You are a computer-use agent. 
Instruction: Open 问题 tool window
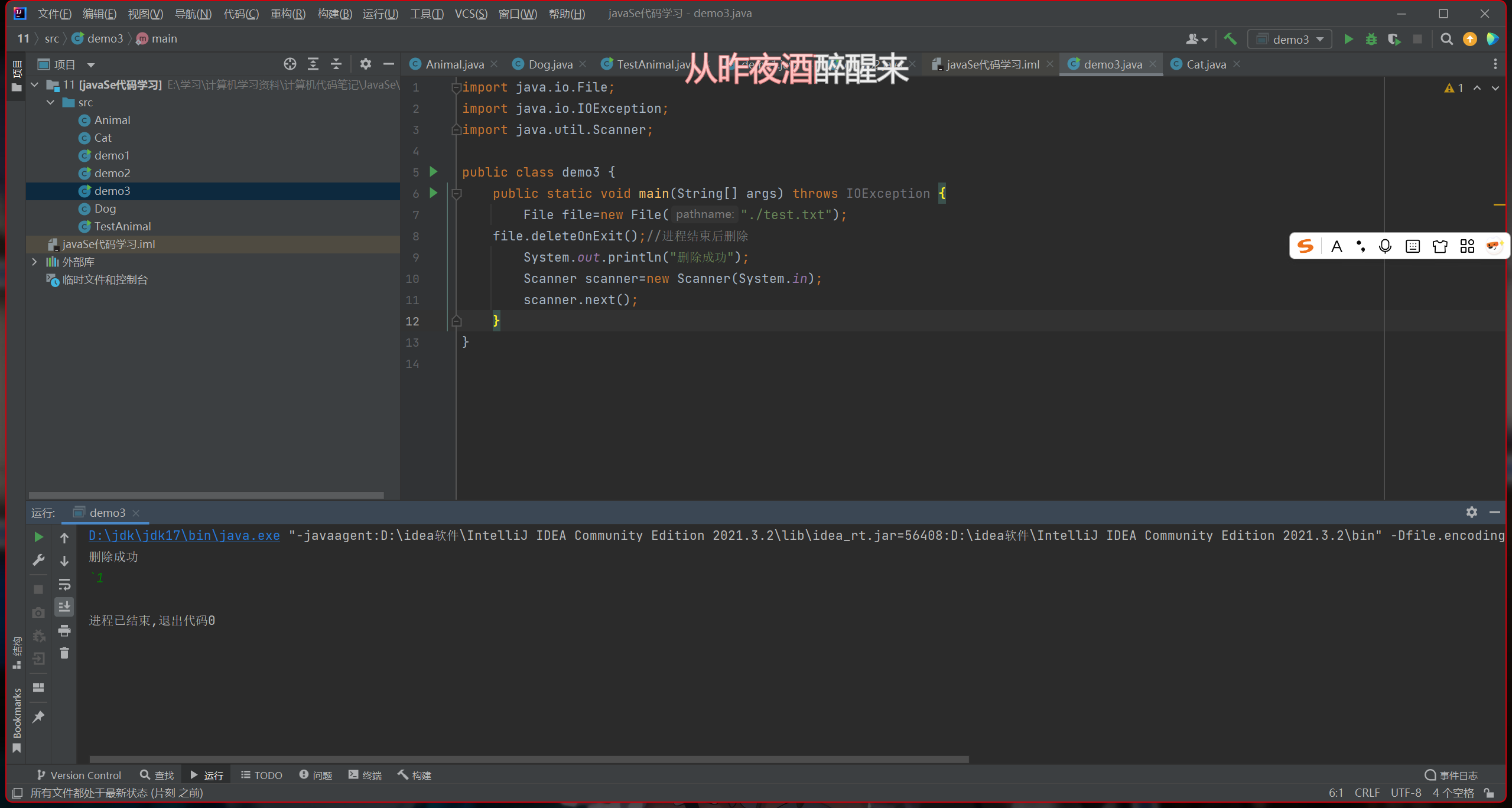(316, 776)
